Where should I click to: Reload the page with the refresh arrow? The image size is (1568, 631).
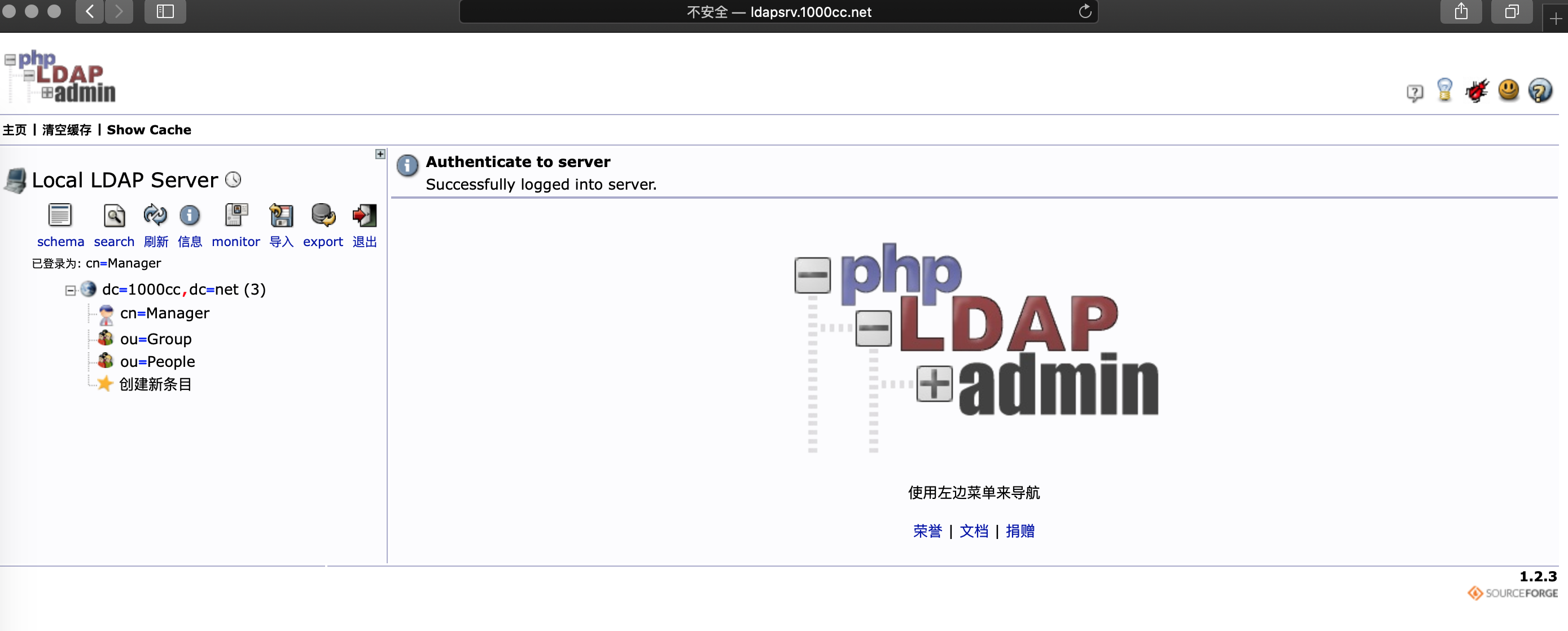click(1085, 11)
